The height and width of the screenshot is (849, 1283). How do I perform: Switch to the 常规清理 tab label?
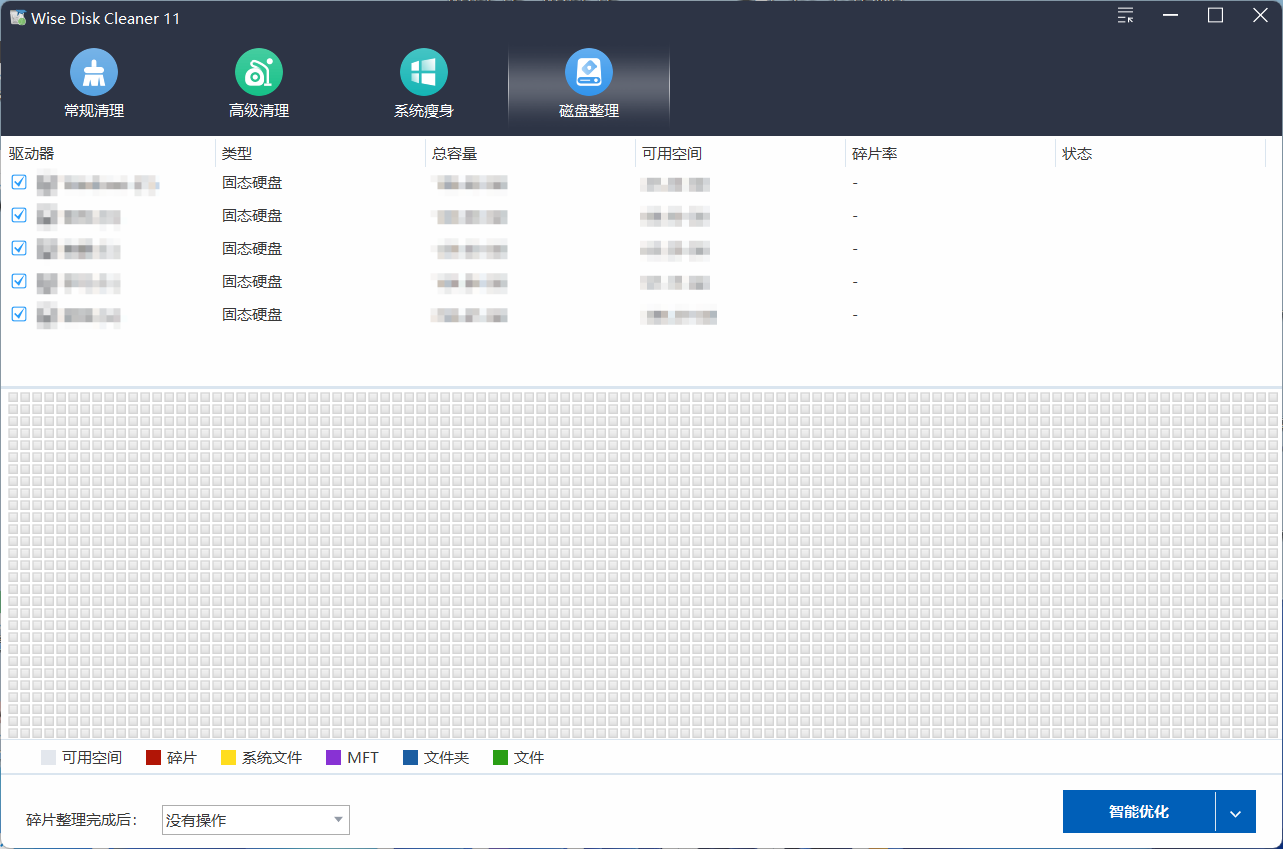(x=94, y=111)
